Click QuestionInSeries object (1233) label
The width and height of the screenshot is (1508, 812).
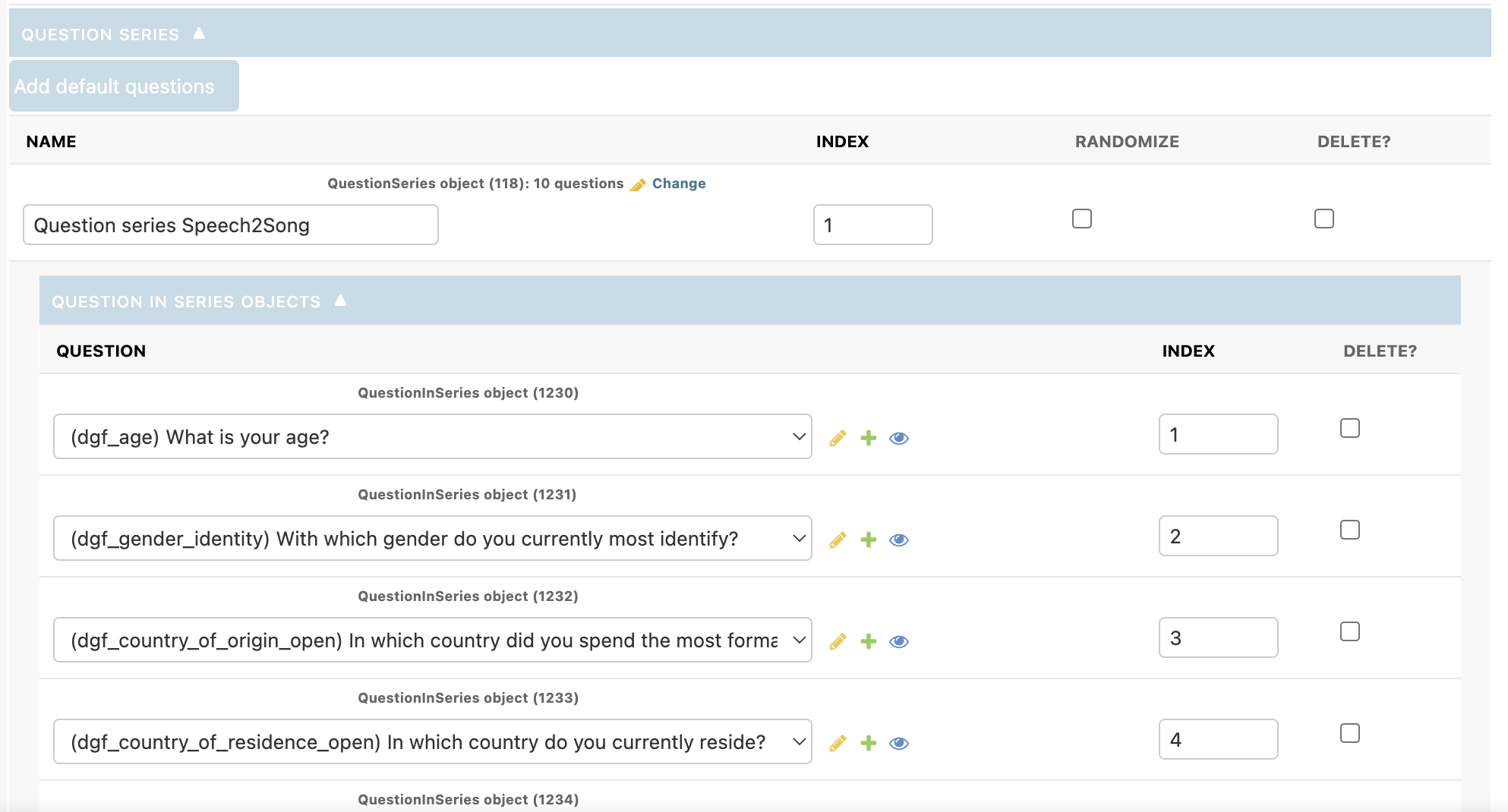coord(468,698)
